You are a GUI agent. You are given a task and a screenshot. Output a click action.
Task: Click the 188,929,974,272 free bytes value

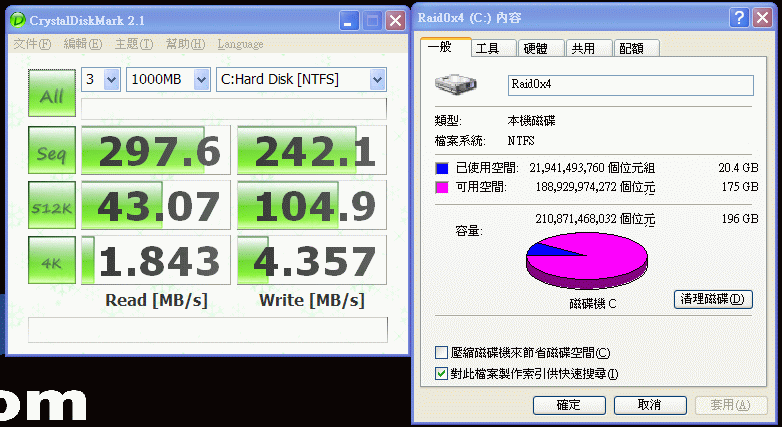point(576,188)
